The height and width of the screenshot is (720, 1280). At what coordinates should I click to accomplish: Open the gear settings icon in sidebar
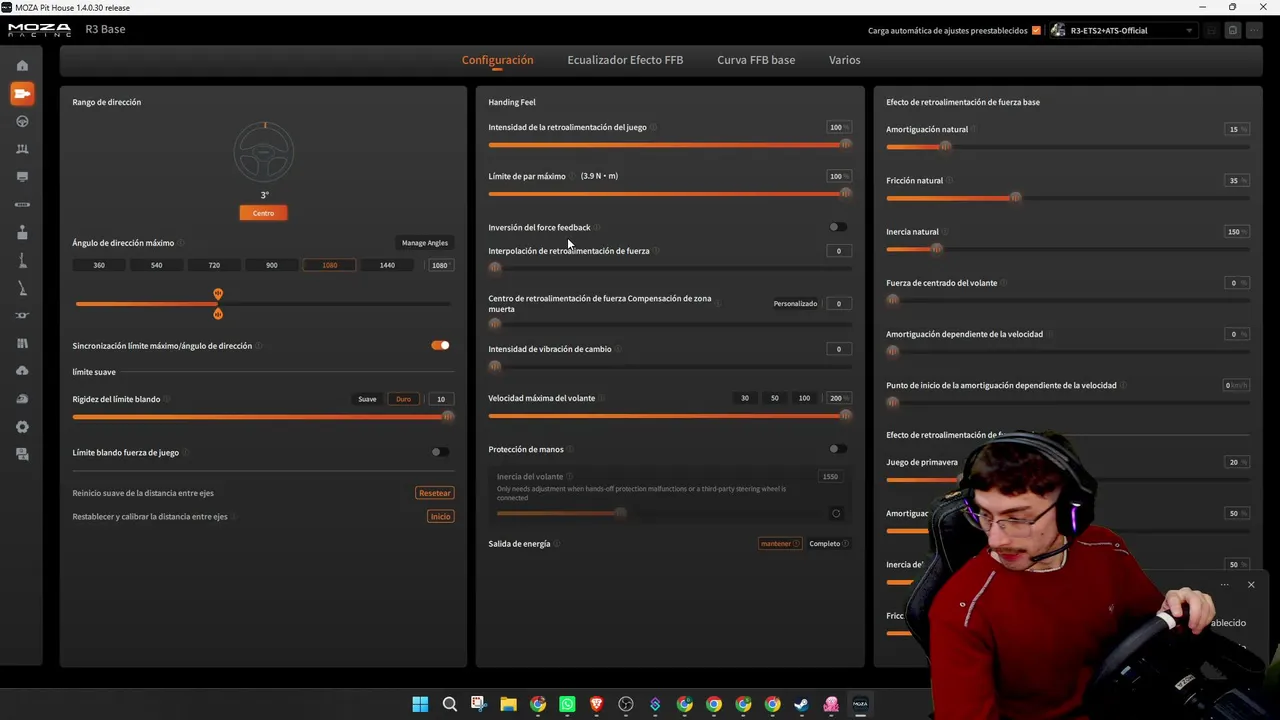(22, 427)
